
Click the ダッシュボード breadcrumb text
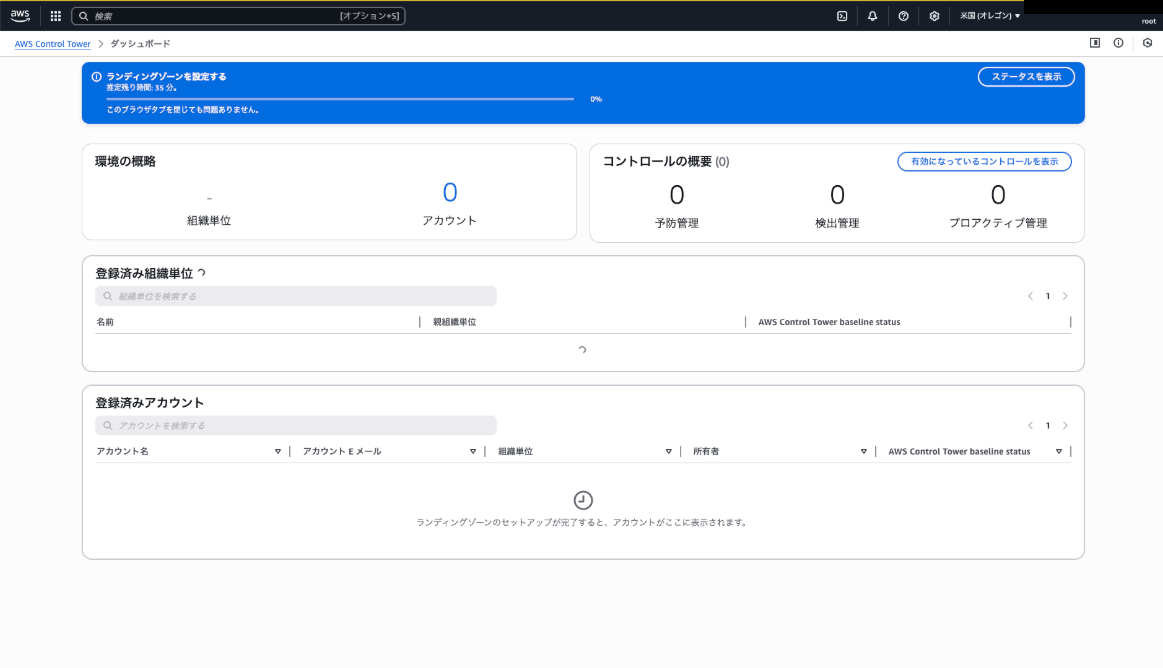140,44
